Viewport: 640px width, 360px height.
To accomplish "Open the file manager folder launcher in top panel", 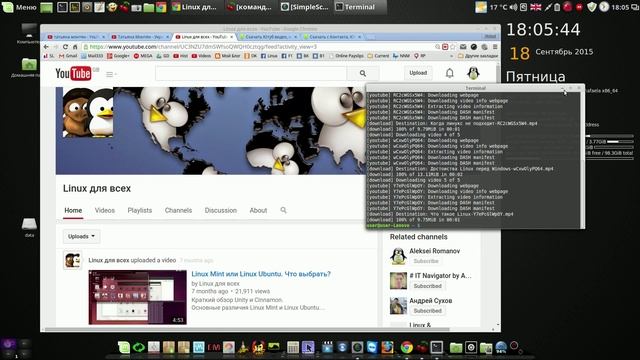I will tap(149, 7).
